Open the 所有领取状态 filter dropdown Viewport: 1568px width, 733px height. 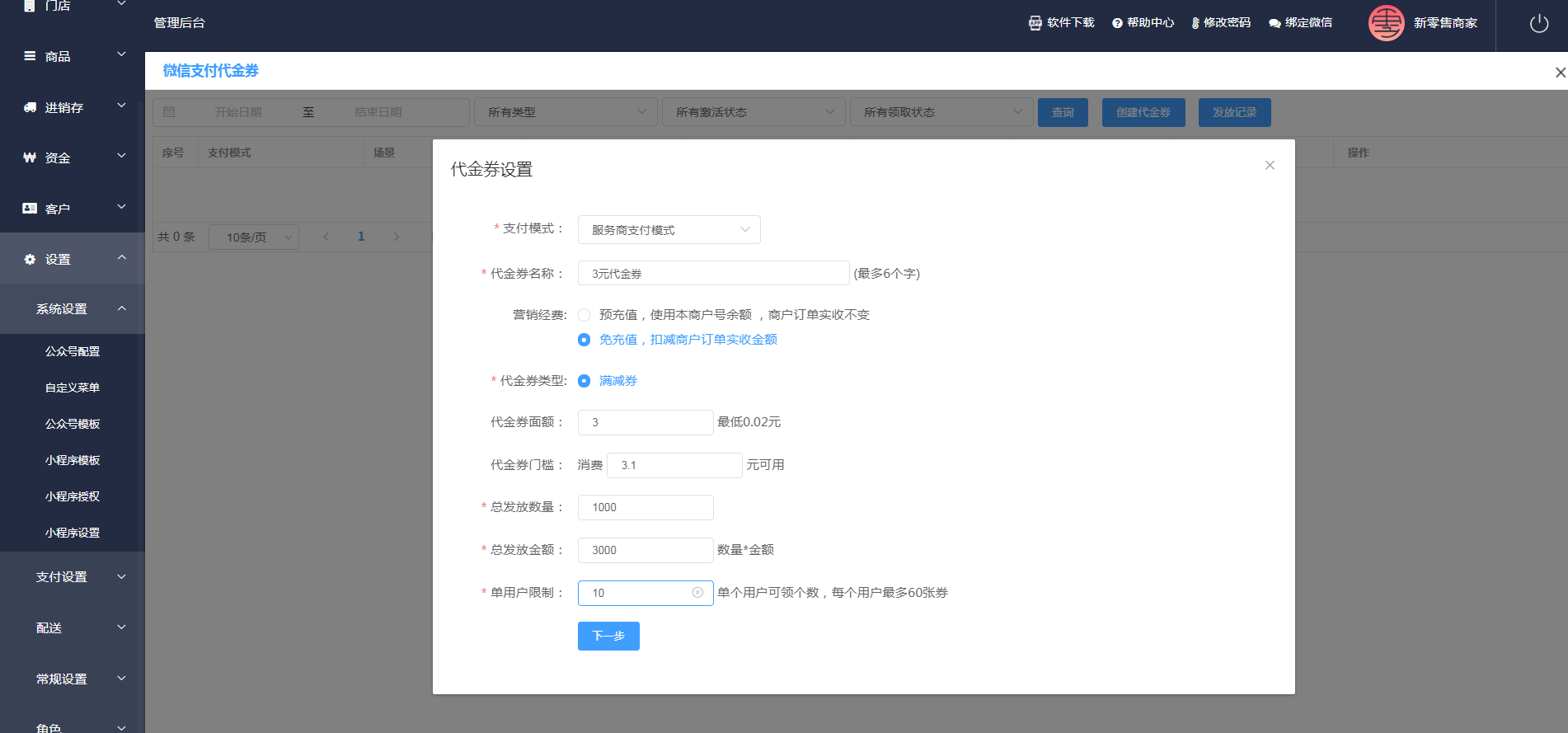pos(941,112)
